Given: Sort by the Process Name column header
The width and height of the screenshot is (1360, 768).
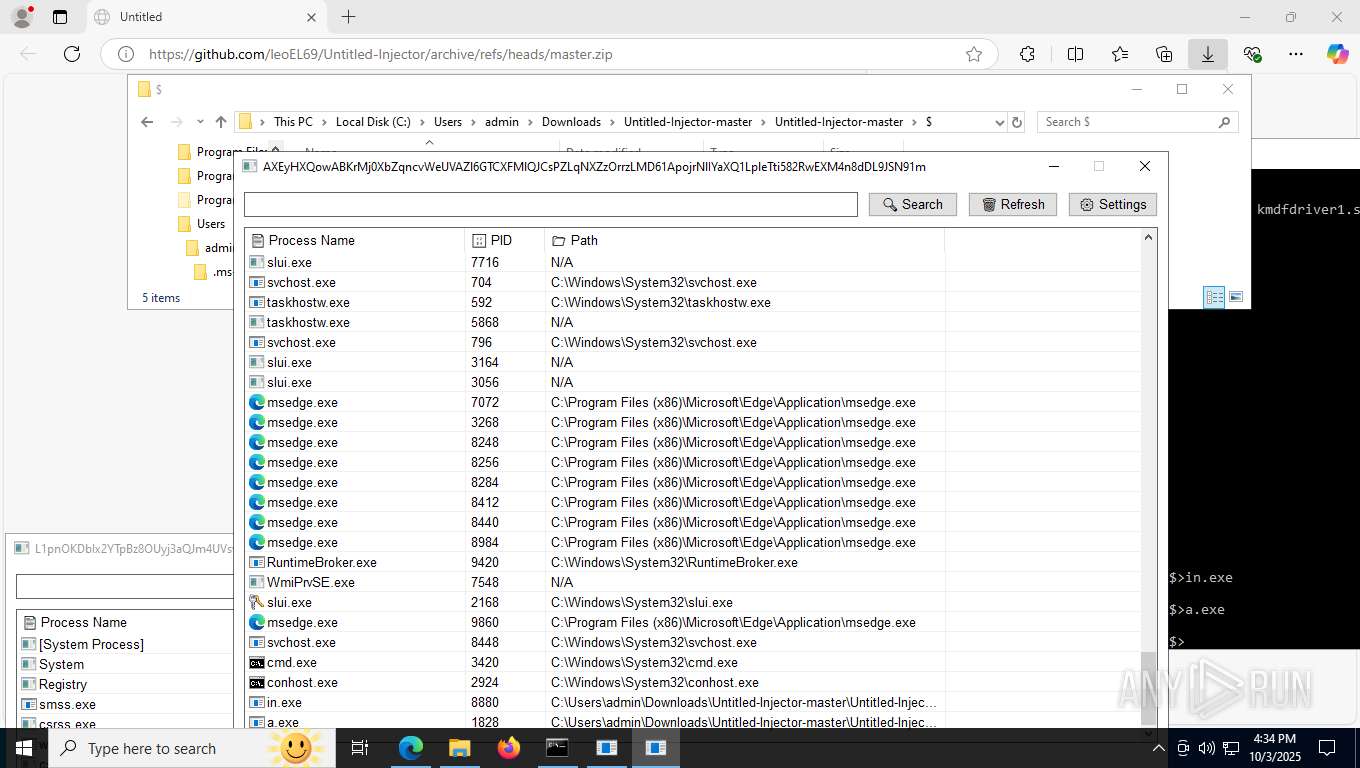Looking at the screenshot, I should coord(355,240).
